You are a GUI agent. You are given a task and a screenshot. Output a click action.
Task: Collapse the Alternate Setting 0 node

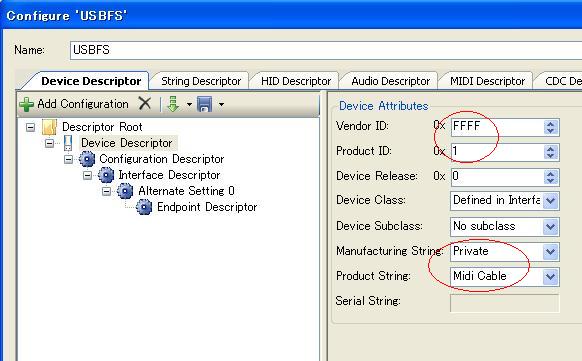(x=106, y=191)
